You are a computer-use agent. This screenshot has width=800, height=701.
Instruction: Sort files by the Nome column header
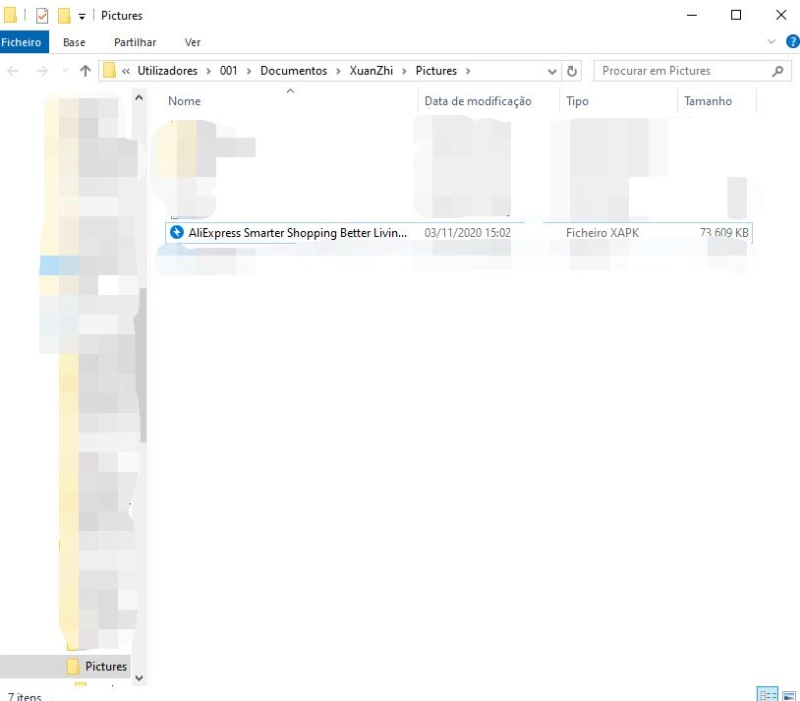coord(184,100)
